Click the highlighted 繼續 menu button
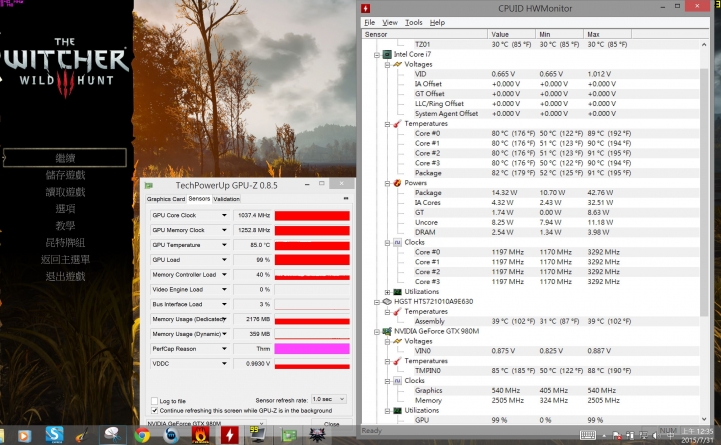 [65, 158]
